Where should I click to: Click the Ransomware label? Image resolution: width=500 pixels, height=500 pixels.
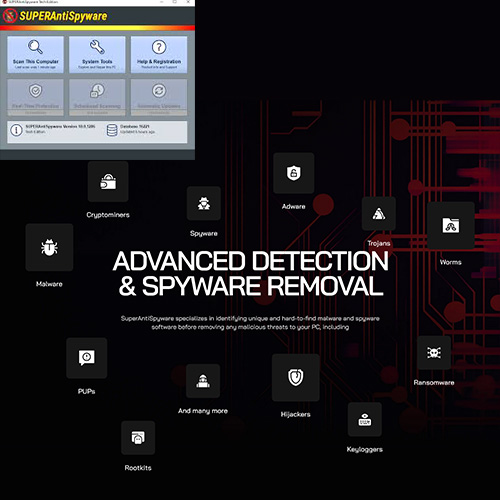pyautogui.click(x=434, y=383)
